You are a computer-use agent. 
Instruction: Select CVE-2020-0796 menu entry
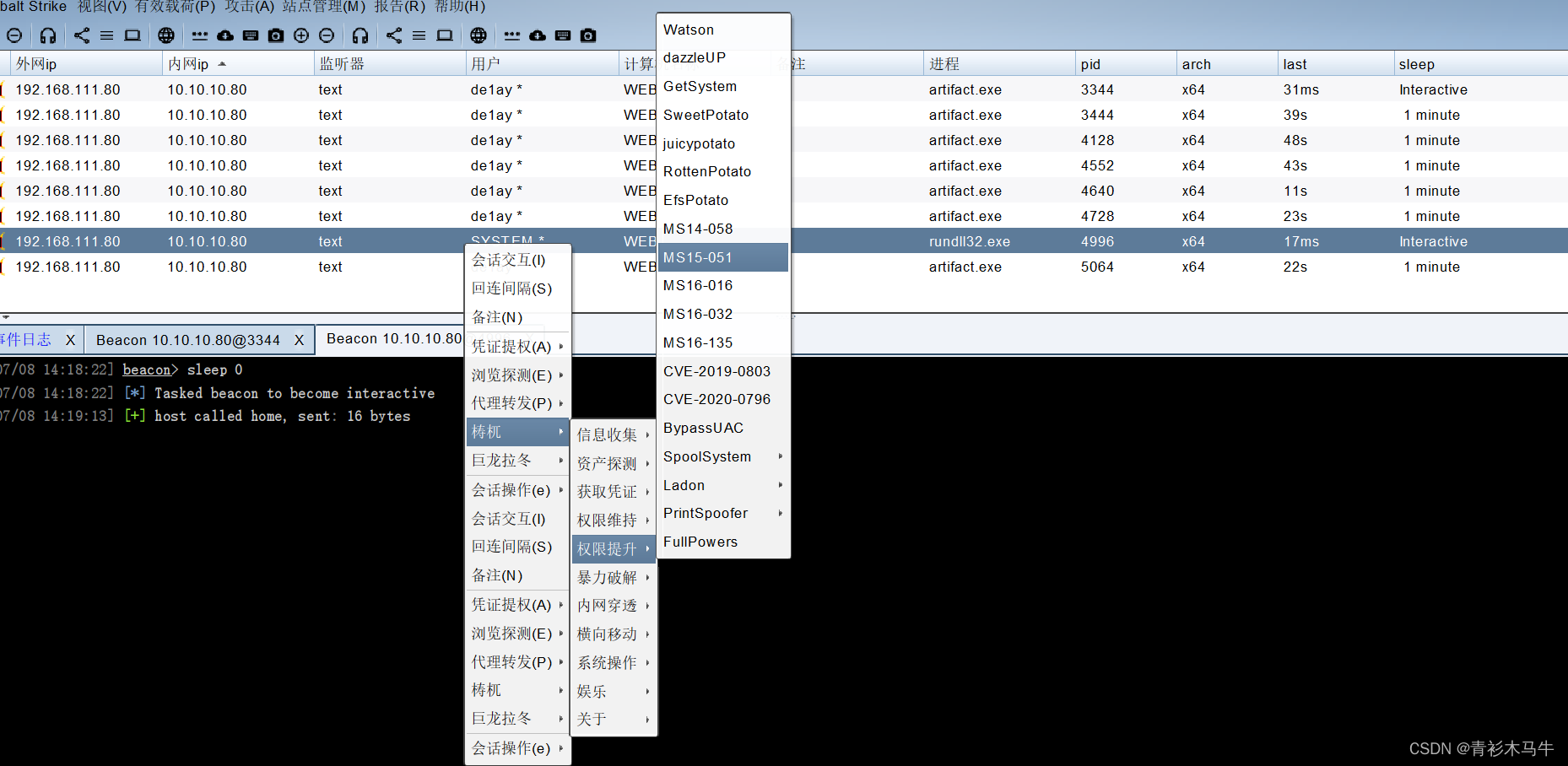[x=723, y=399]
